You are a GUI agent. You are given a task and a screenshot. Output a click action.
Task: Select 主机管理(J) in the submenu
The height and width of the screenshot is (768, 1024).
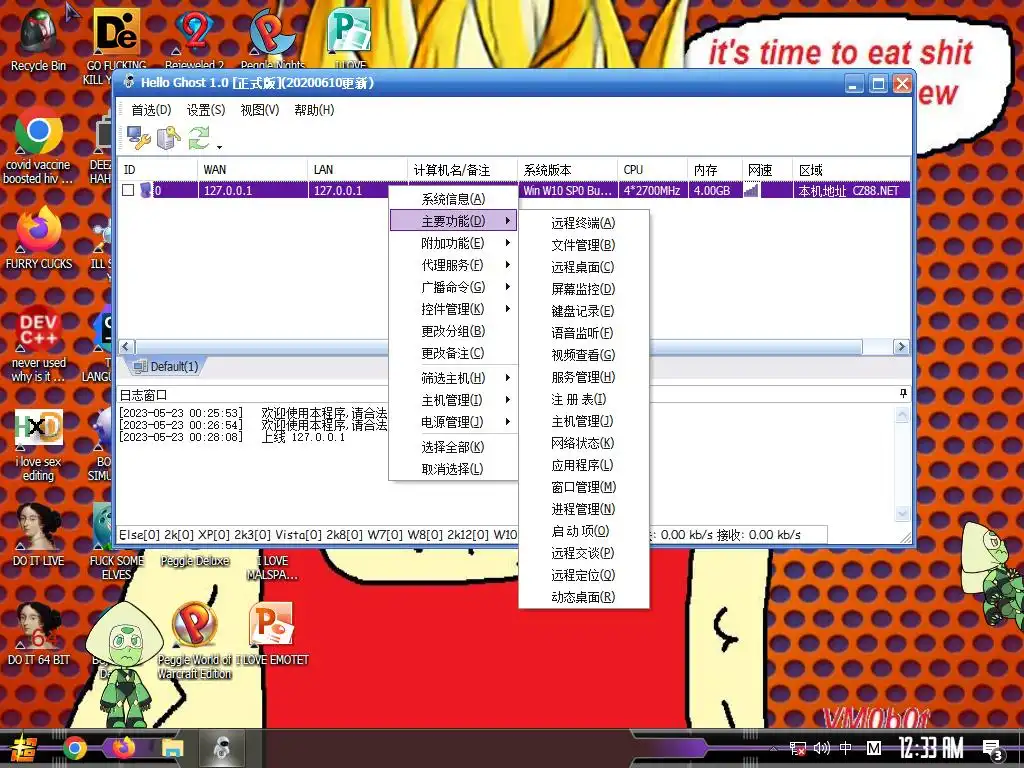[583, 421]
